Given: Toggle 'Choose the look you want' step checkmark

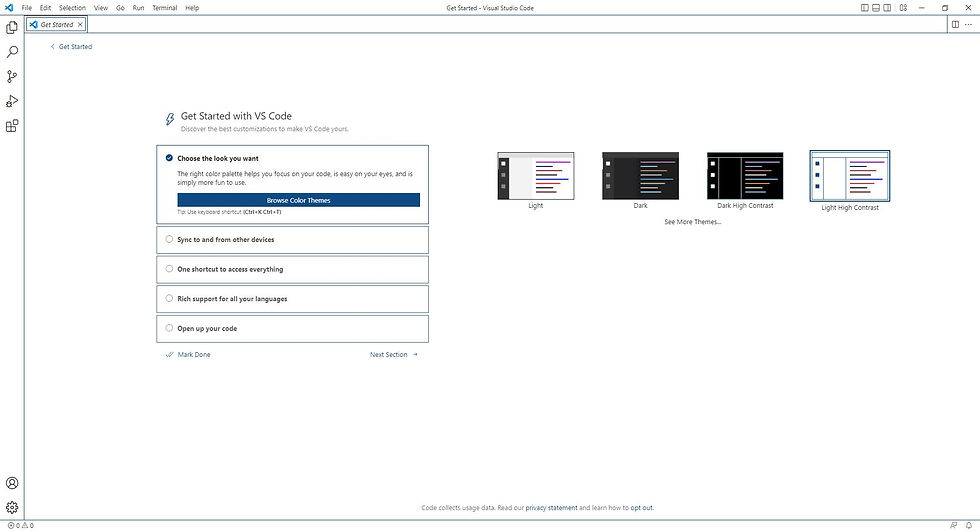Looking at the screenshot, I should click(x=169, y=158).
